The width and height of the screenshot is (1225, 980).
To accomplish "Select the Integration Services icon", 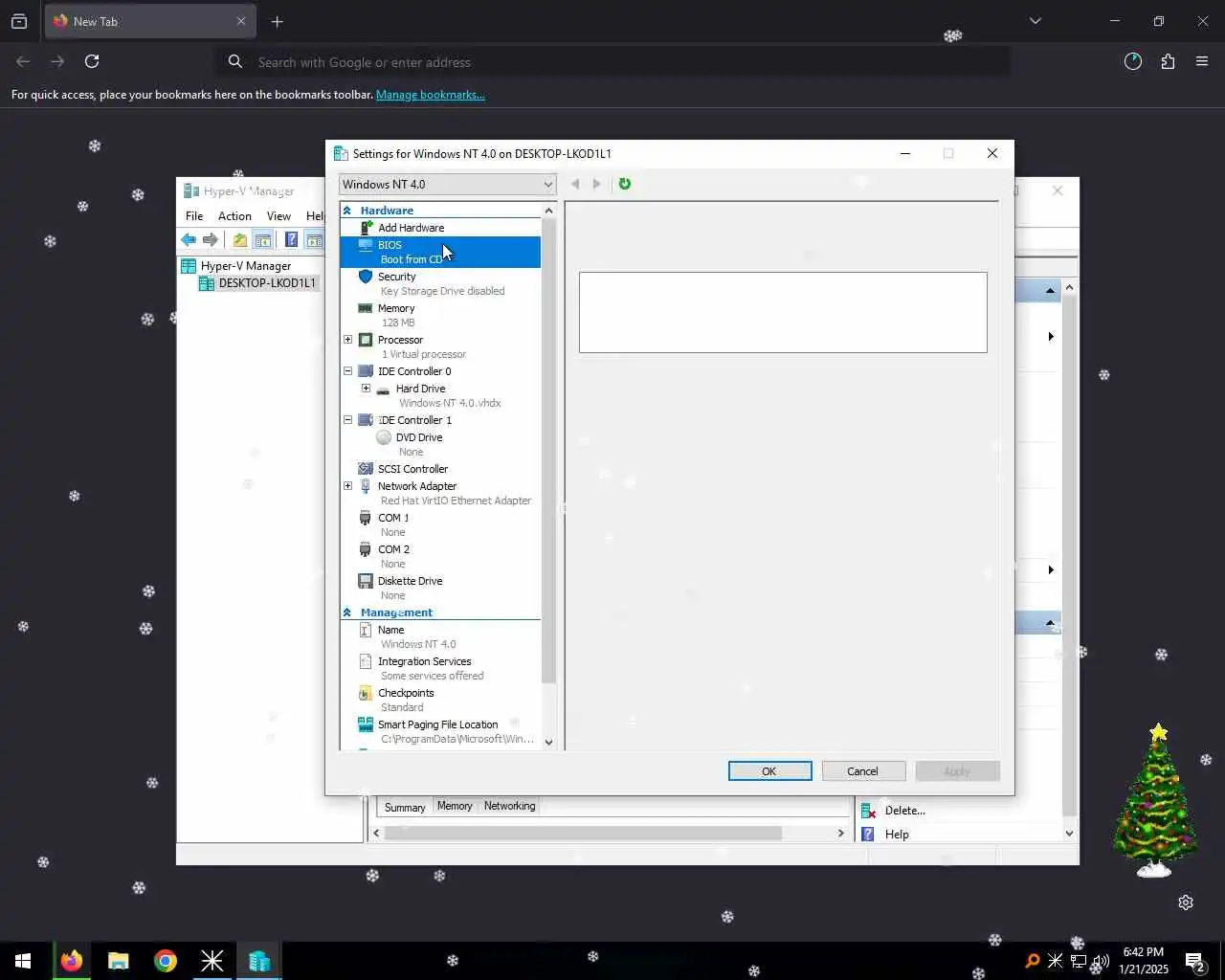I will pos(366,661).
